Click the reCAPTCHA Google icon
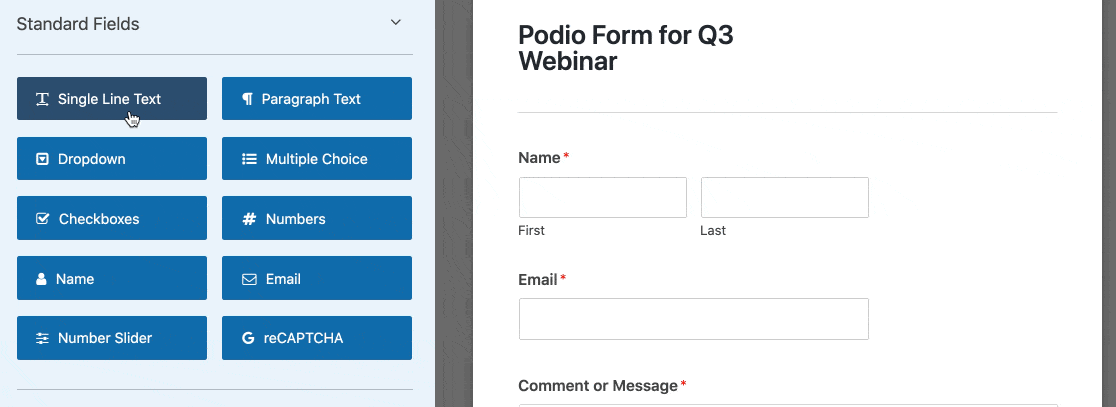Screen dimensions: 1116x407 [248, 338]
